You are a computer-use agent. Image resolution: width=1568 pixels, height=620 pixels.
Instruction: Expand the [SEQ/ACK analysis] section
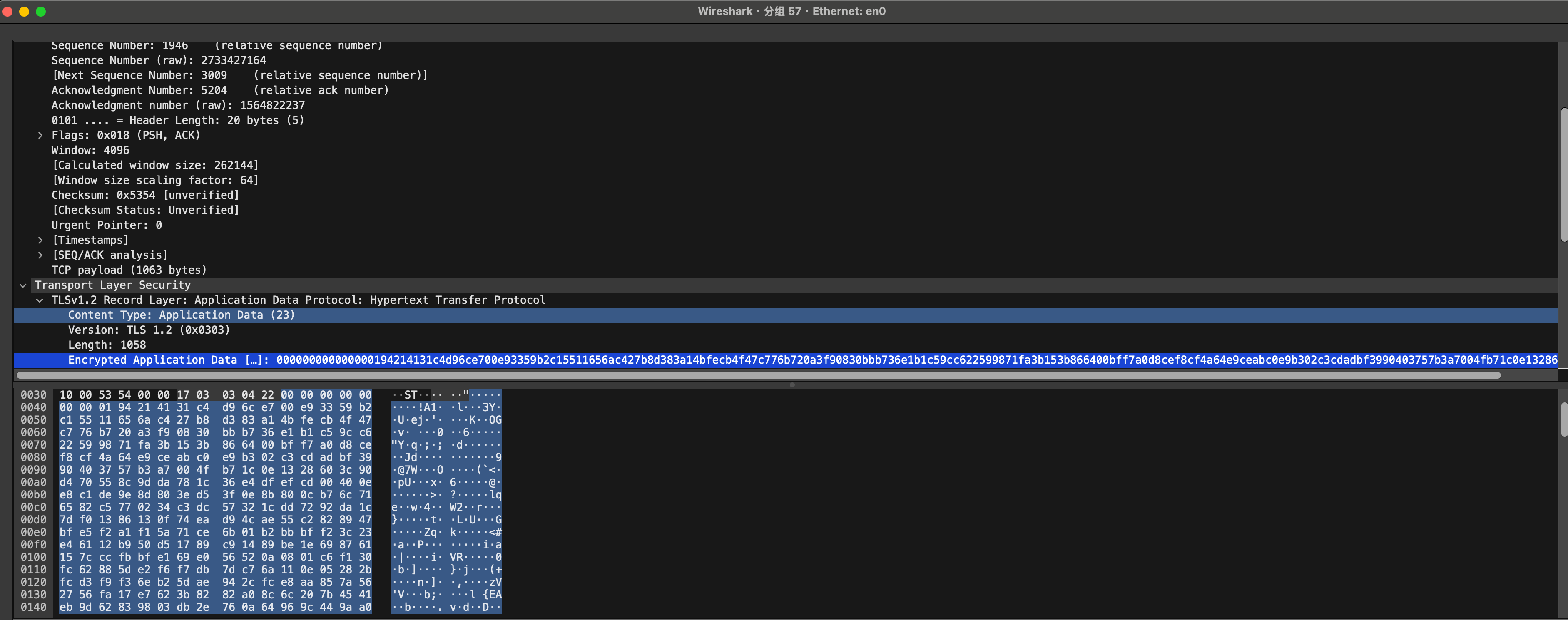(40, 255)
